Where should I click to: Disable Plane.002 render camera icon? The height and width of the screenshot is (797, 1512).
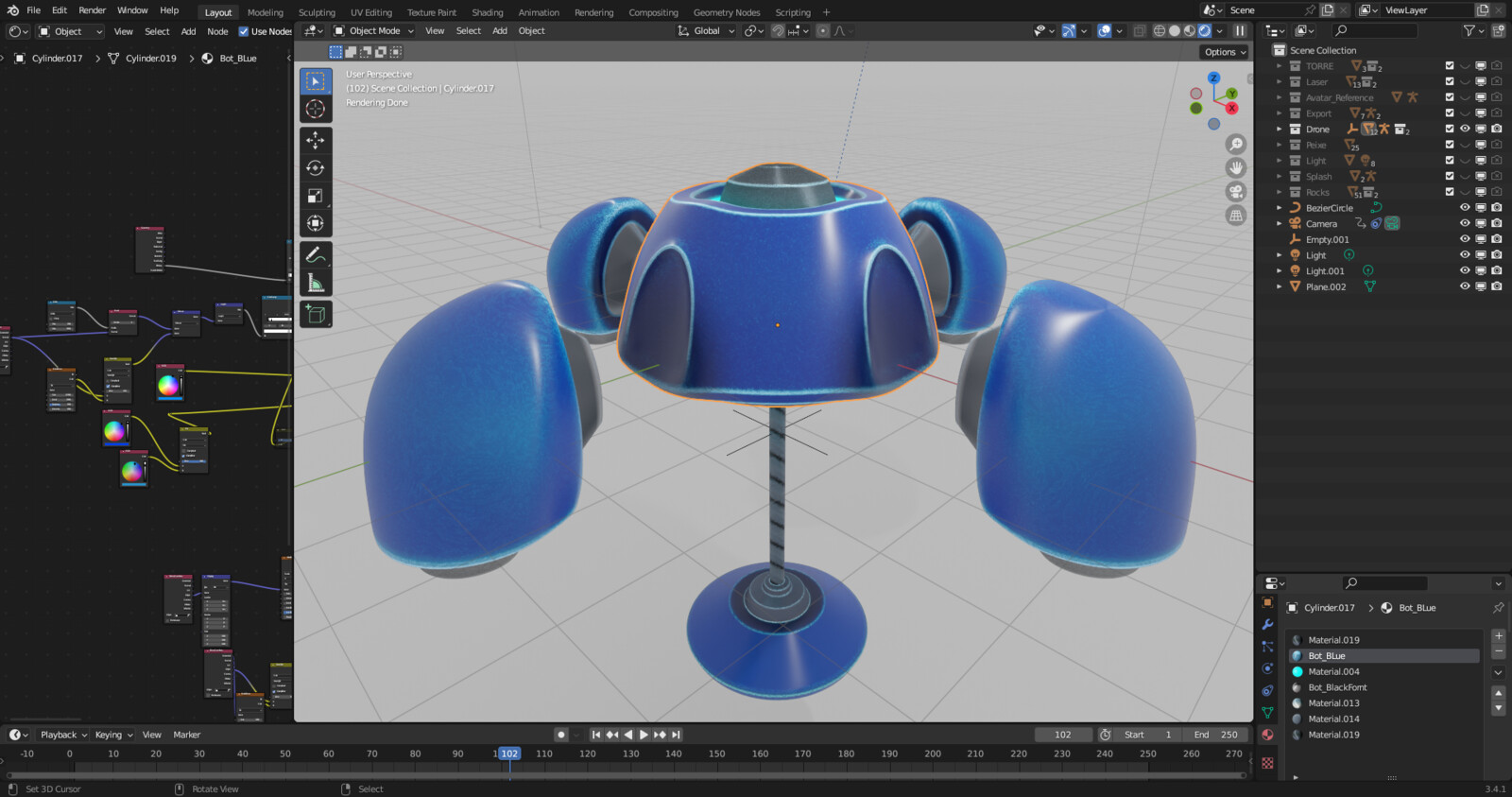tap(1497, 286)
